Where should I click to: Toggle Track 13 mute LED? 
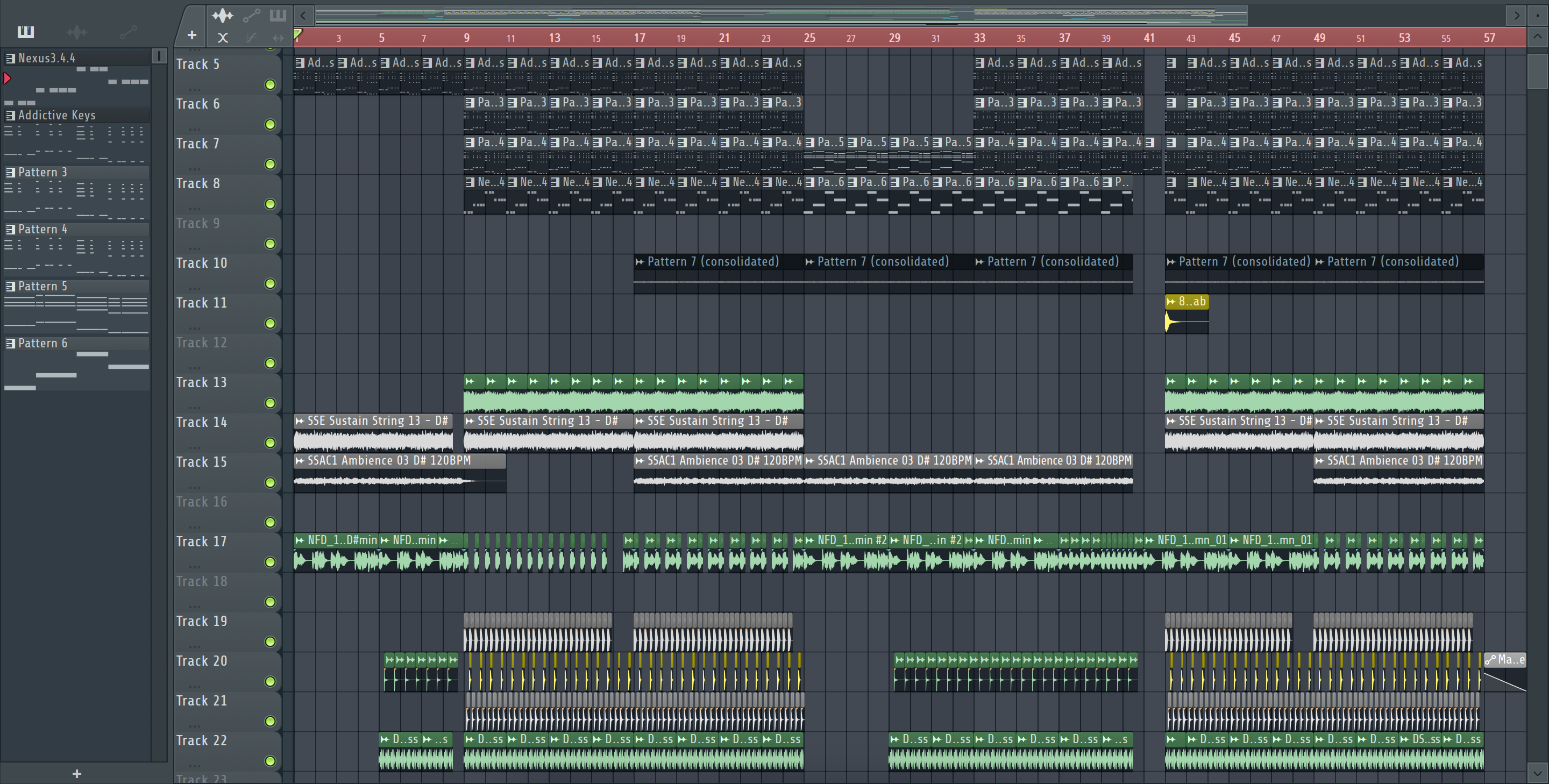[x=271, y=403]
